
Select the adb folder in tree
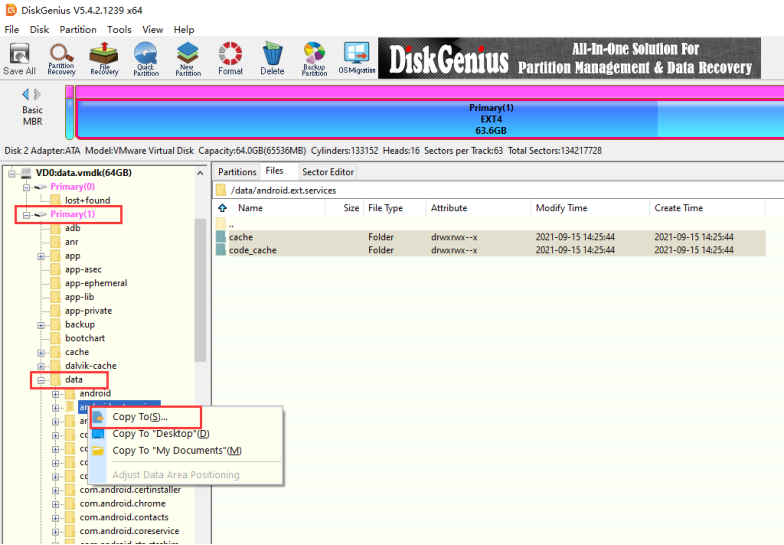[x=72, y=228]
